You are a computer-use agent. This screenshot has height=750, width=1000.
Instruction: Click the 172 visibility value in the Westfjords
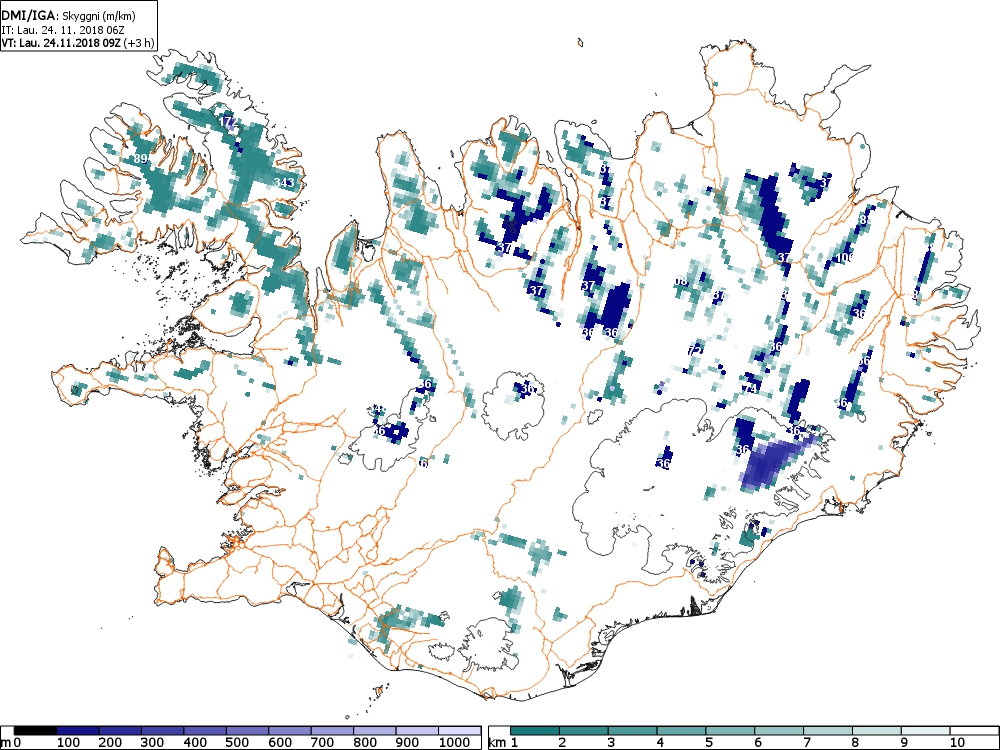tap(228, 122)
